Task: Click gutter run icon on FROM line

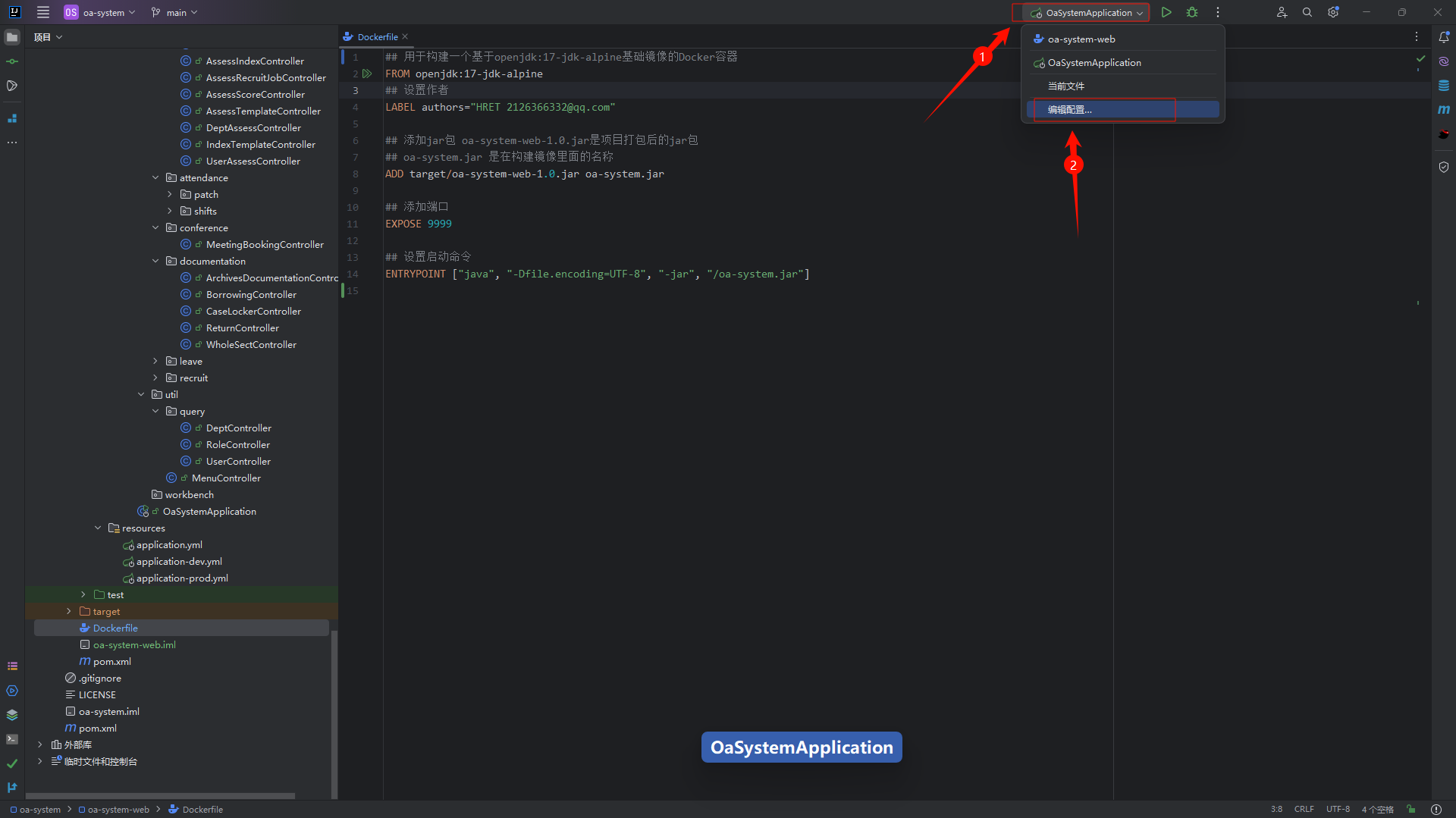Action: click(x=367, y=74)
